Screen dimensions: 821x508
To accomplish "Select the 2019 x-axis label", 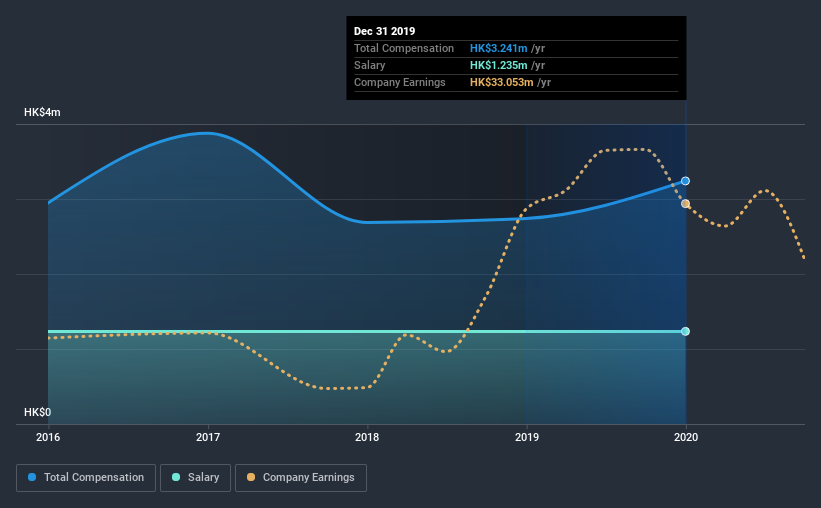I will [527, 437].
